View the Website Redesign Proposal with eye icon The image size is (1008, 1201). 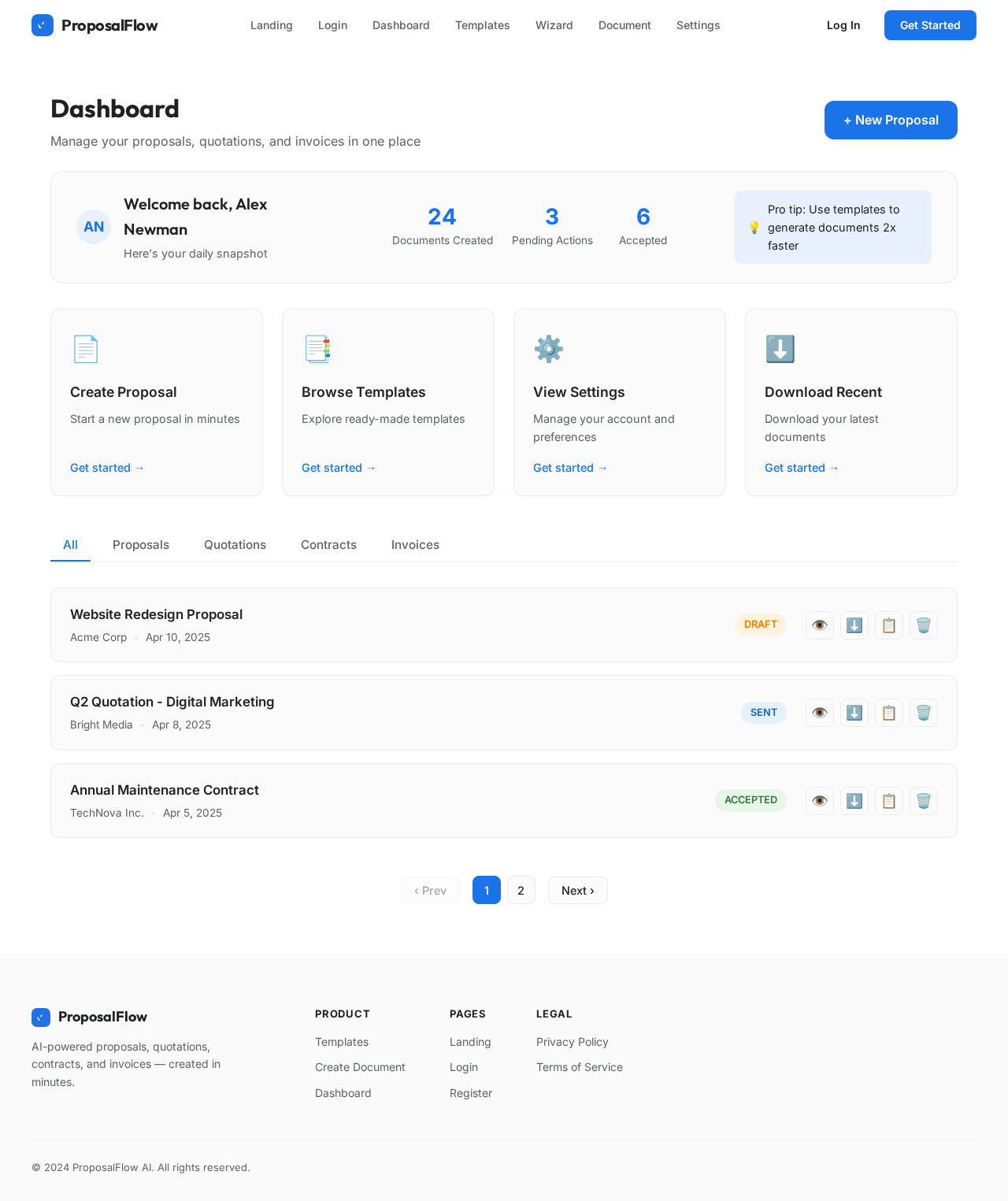(x=820, y=625)
